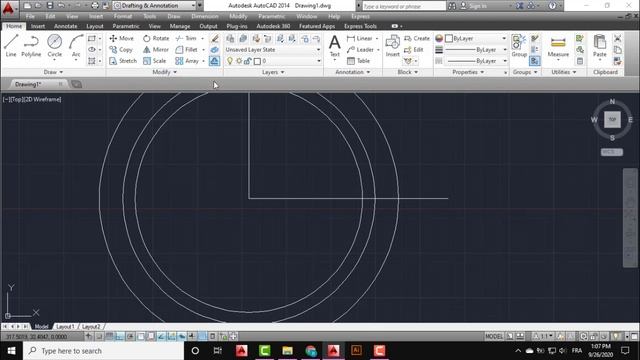640x360 pixels.
Task: Click the viewport label Top control
Action: [x=16, y=99]
